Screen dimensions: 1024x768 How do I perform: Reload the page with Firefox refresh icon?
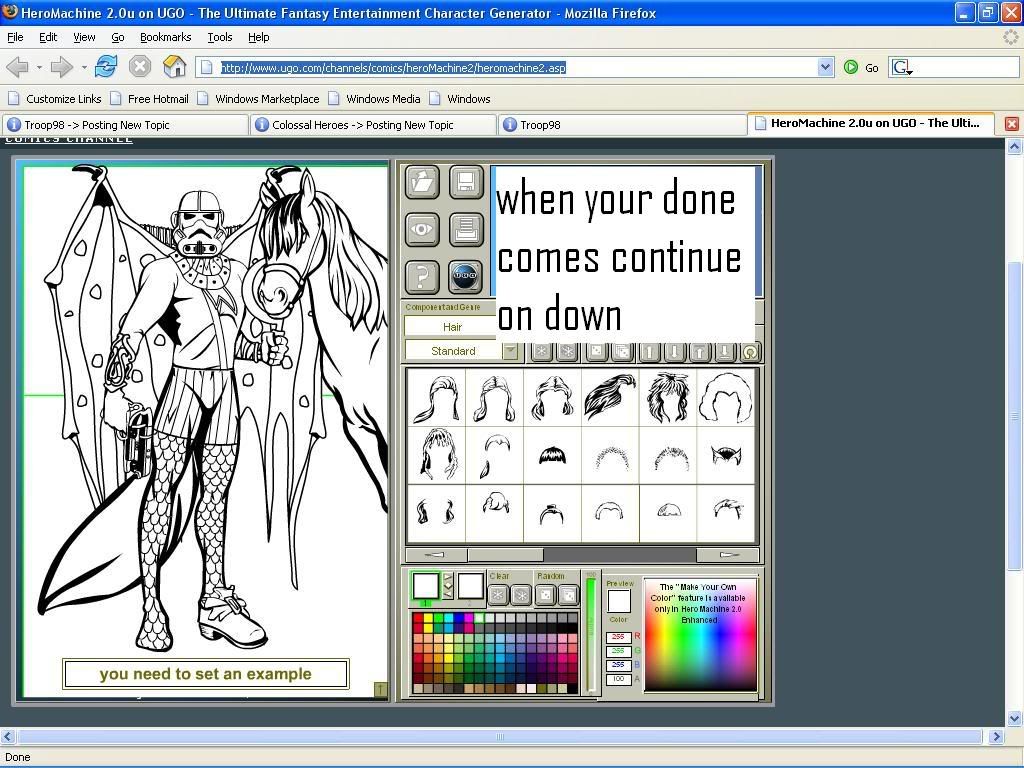(106, 67)
